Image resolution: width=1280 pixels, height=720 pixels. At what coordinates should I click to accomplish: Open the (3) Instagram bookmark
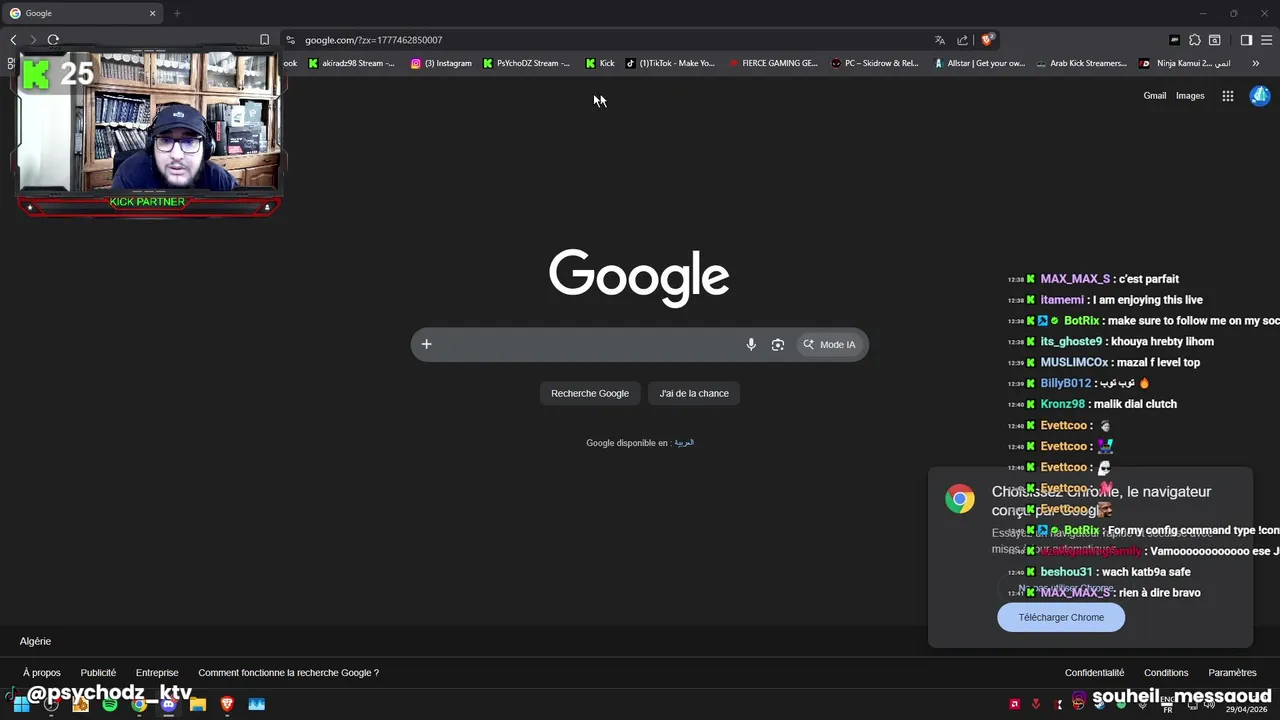click(x=441, y=63)
